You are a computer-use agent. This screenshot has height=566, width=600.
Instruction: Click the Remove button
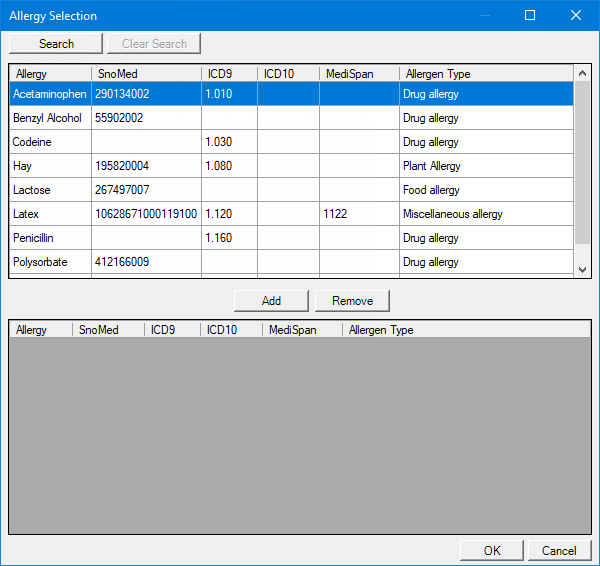click(x=352, y=301)
